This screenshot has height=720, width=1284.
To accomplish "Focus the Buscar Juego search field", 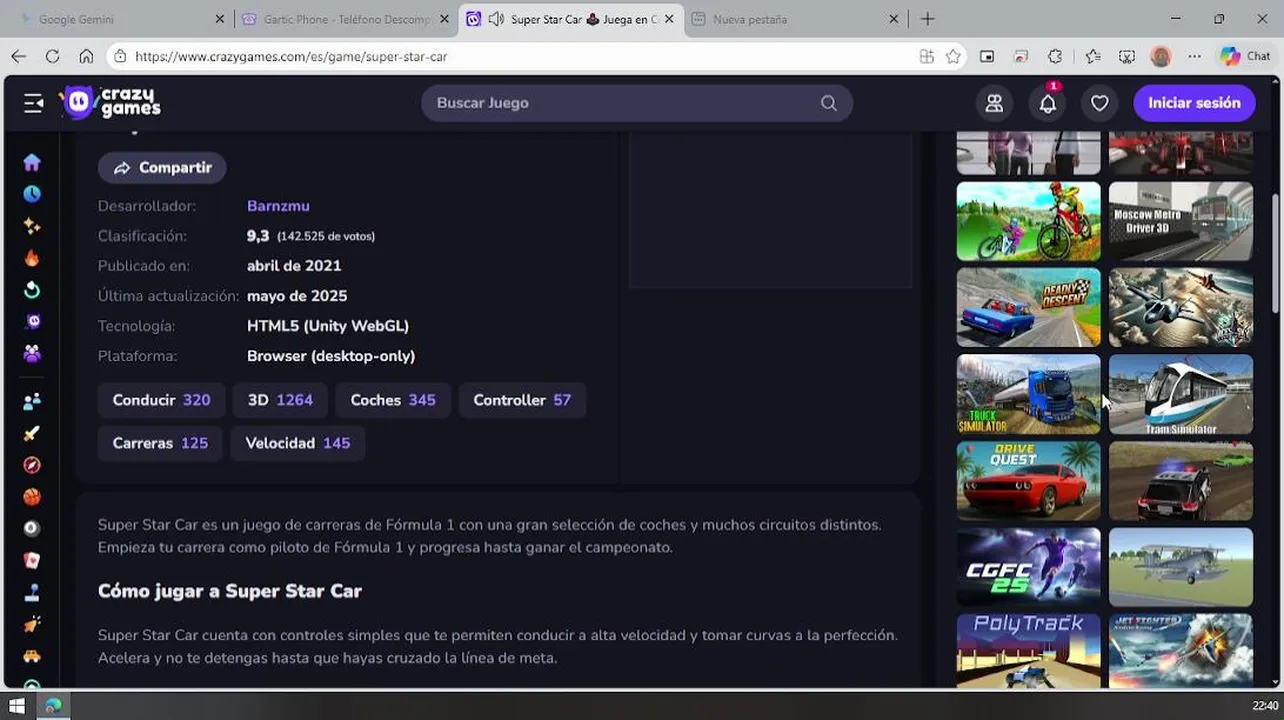I will pyautogui.click(x=637, y=103).
